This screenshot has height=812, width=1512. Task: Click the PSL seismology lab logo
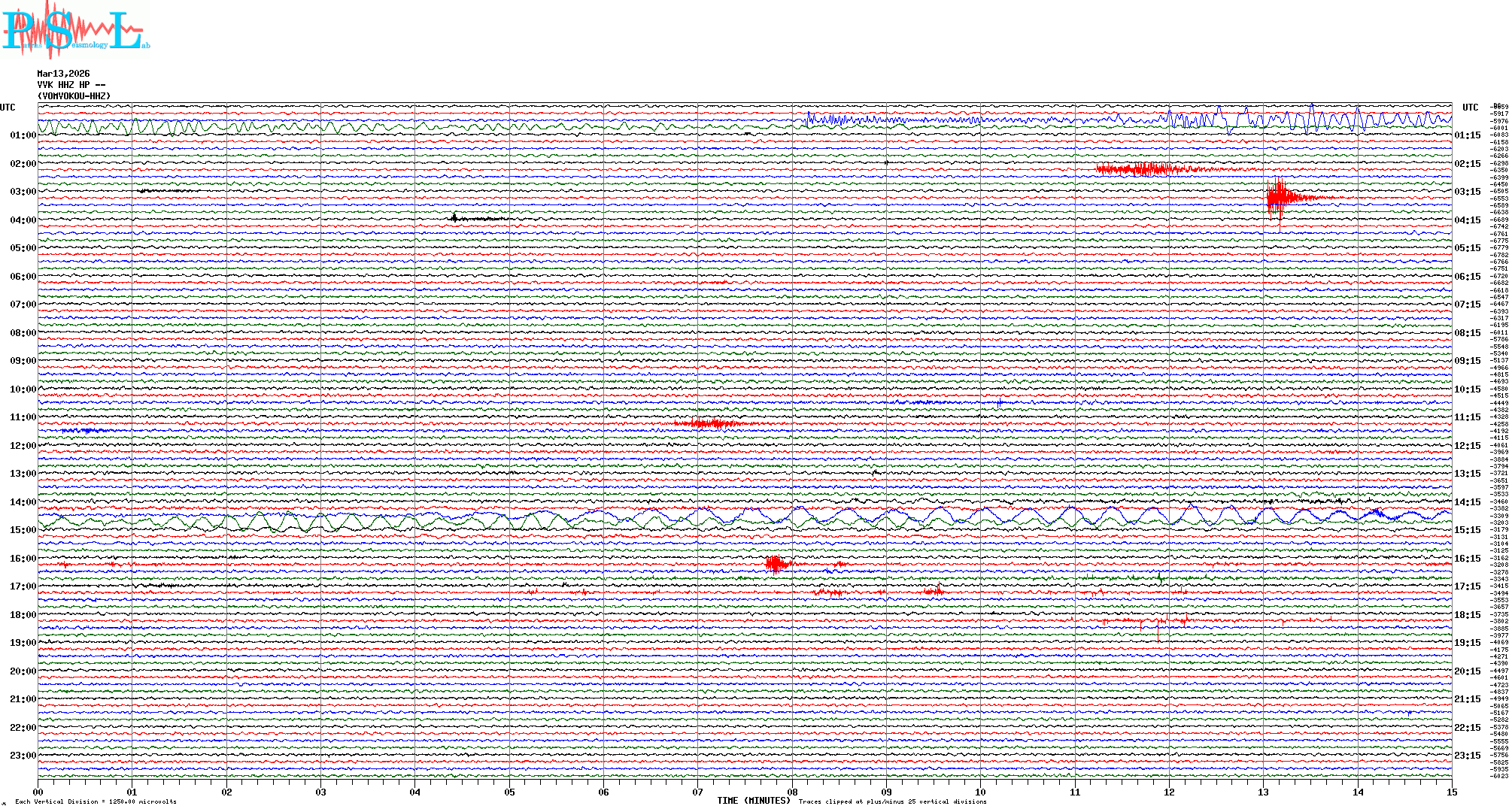click(75, 32)
